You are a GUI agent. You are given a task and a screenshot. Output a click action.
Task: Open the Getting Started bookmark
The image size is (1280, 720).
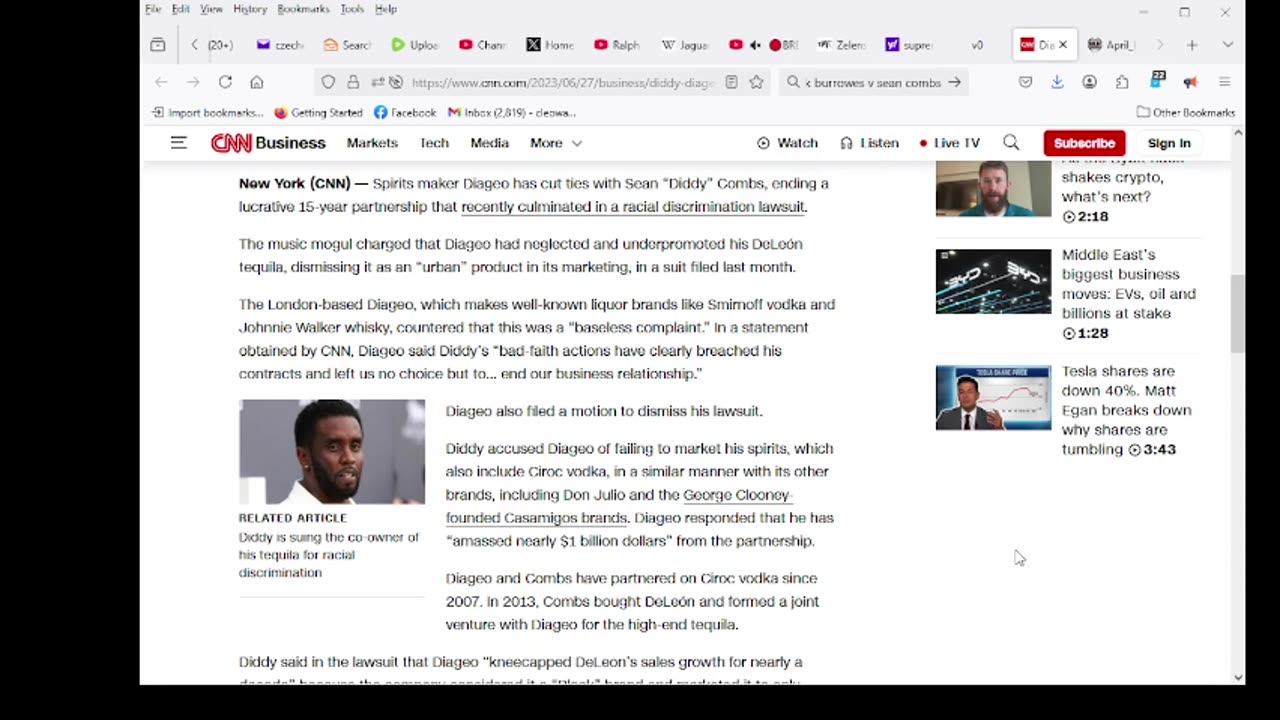[x=319, y=113]
